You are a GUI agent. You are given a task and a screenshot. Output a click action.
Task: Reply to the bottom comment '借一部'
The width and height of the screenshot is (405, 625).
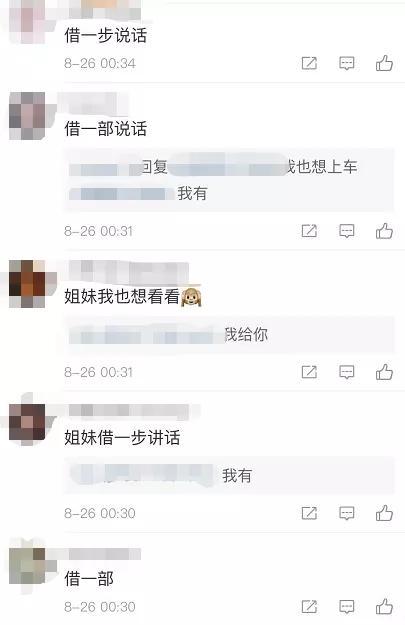[x=346, y=607]
